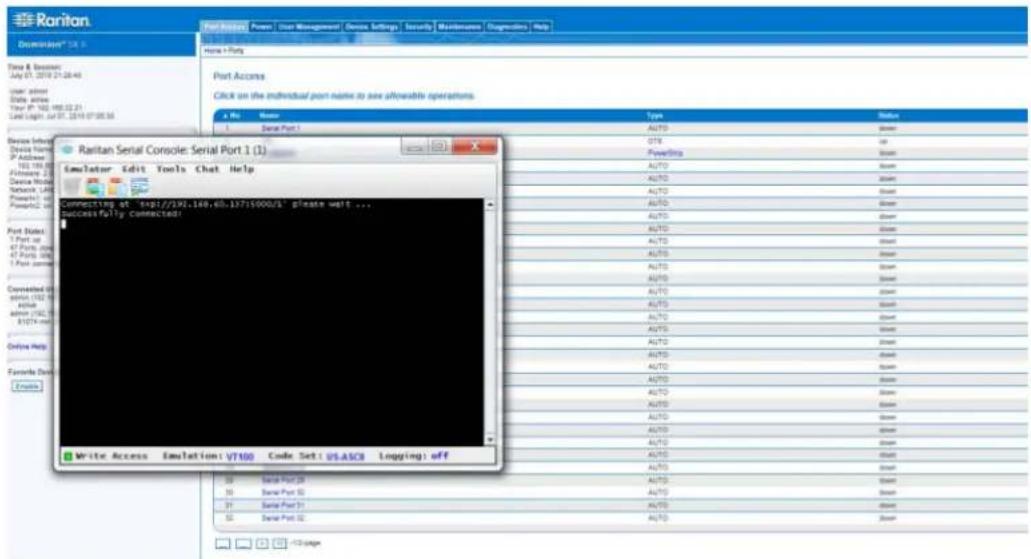Click the DTE type cell

pyautogui.click(x=655, y=141)
